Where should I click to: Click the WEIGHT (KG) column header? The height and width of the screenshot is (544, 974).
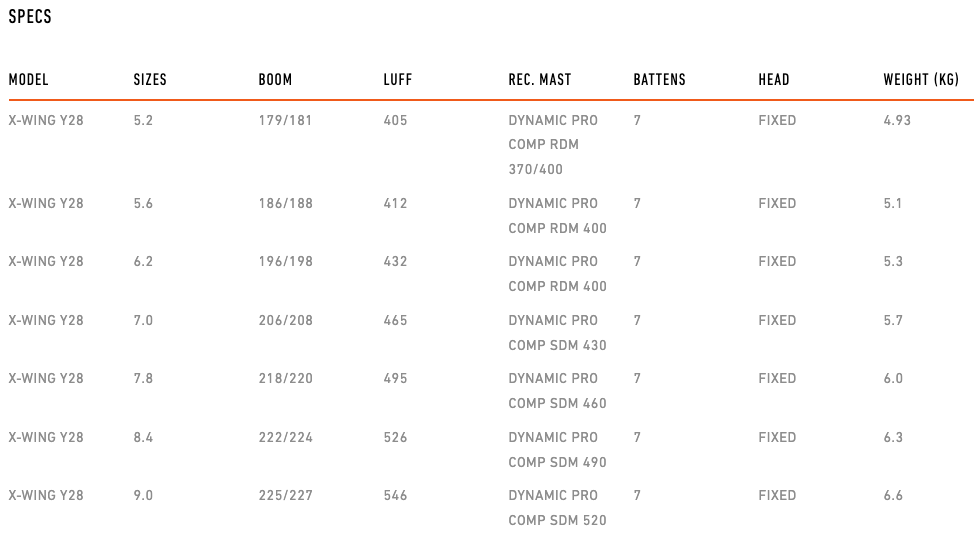coord(921,80)
